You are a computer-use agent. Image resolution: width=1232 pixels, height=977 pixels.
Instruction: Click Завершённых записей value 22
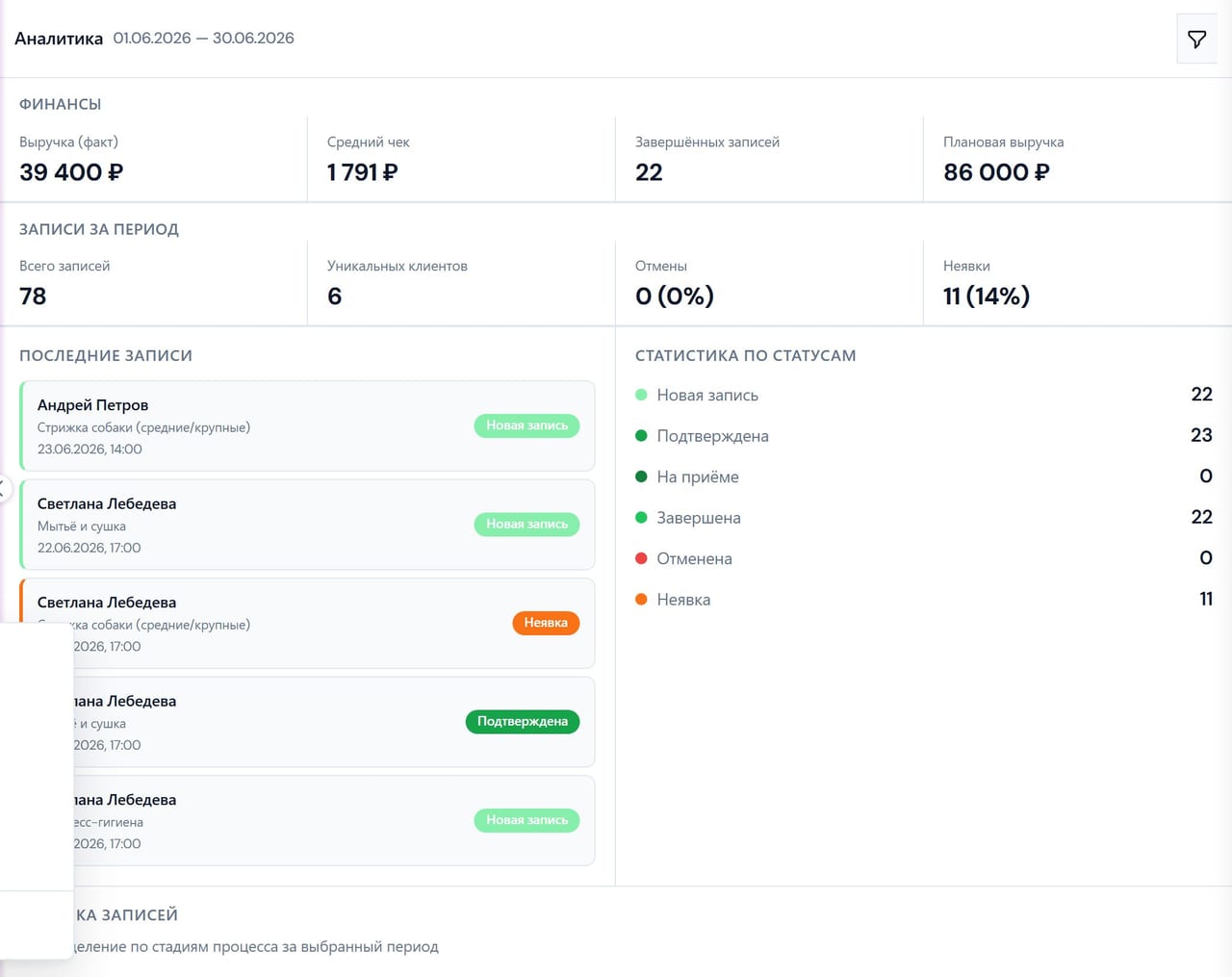click(649, 172)
